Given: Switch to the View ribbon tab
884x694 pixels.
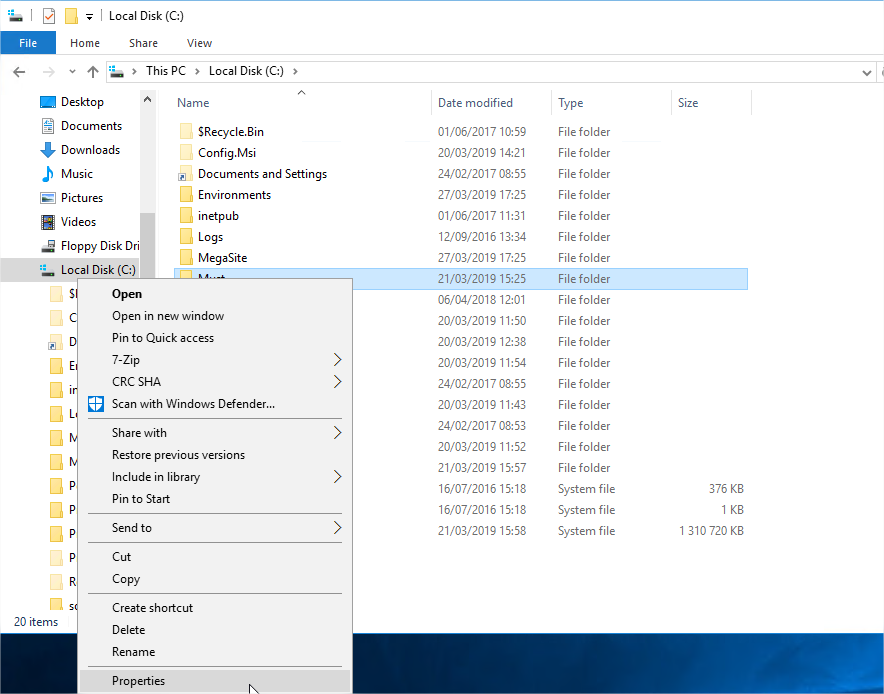Looking at the screenshot, I should [x=199, y=43].
